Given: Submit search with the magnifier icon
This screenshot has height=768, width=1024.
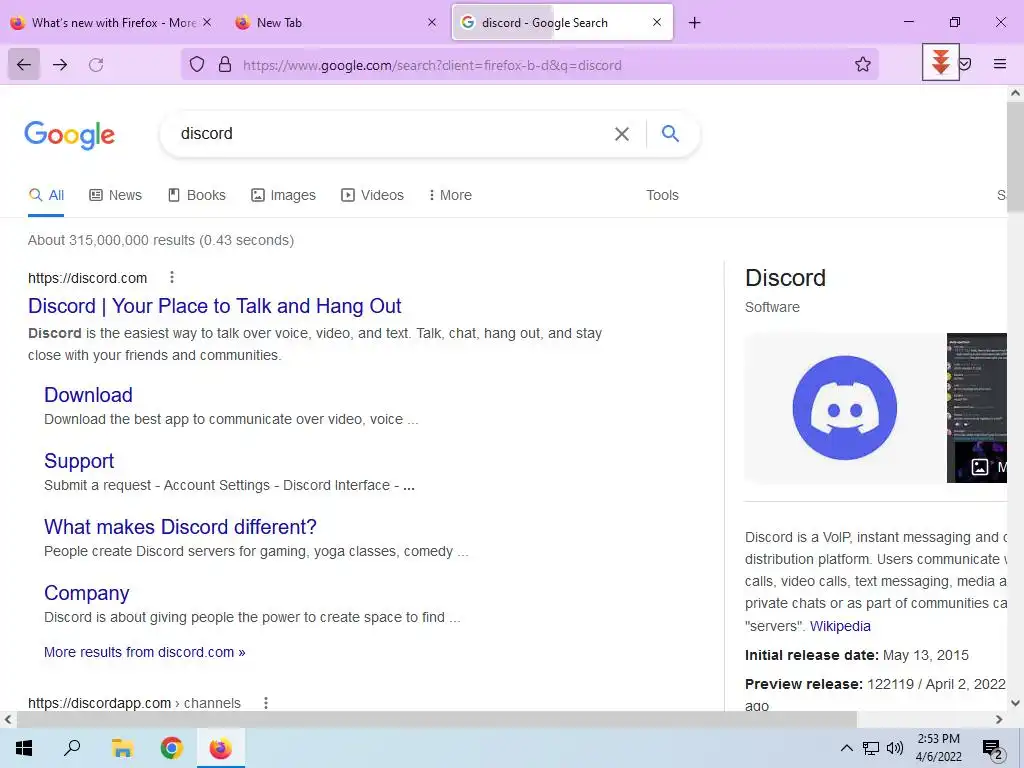Looking at the screenshot, I should pos(670,134).
